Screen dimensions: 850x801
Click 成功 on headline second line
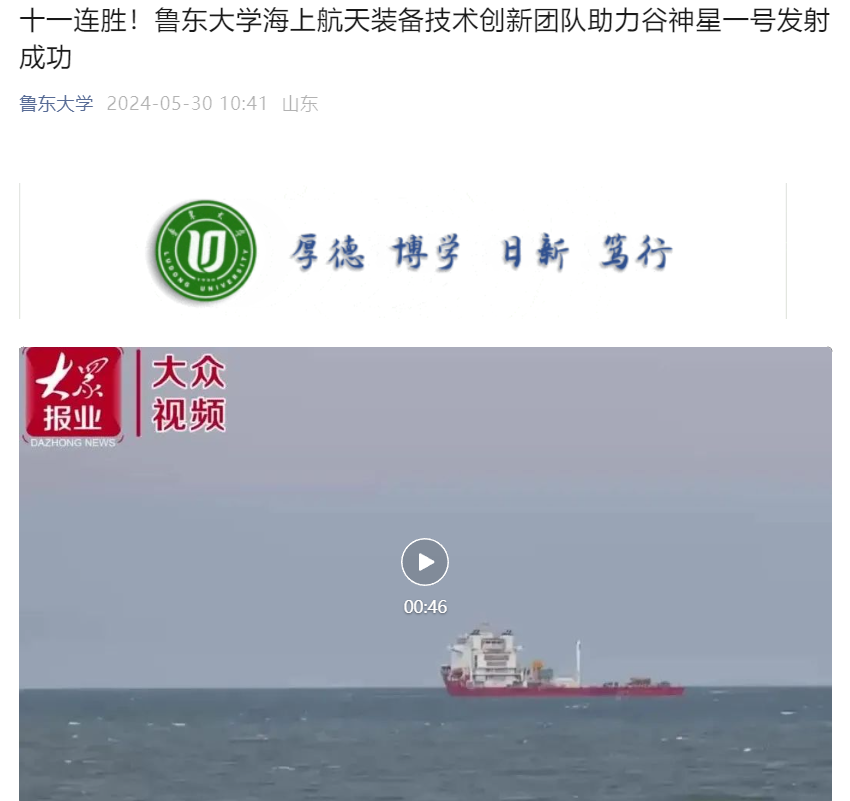click(46, 58)
